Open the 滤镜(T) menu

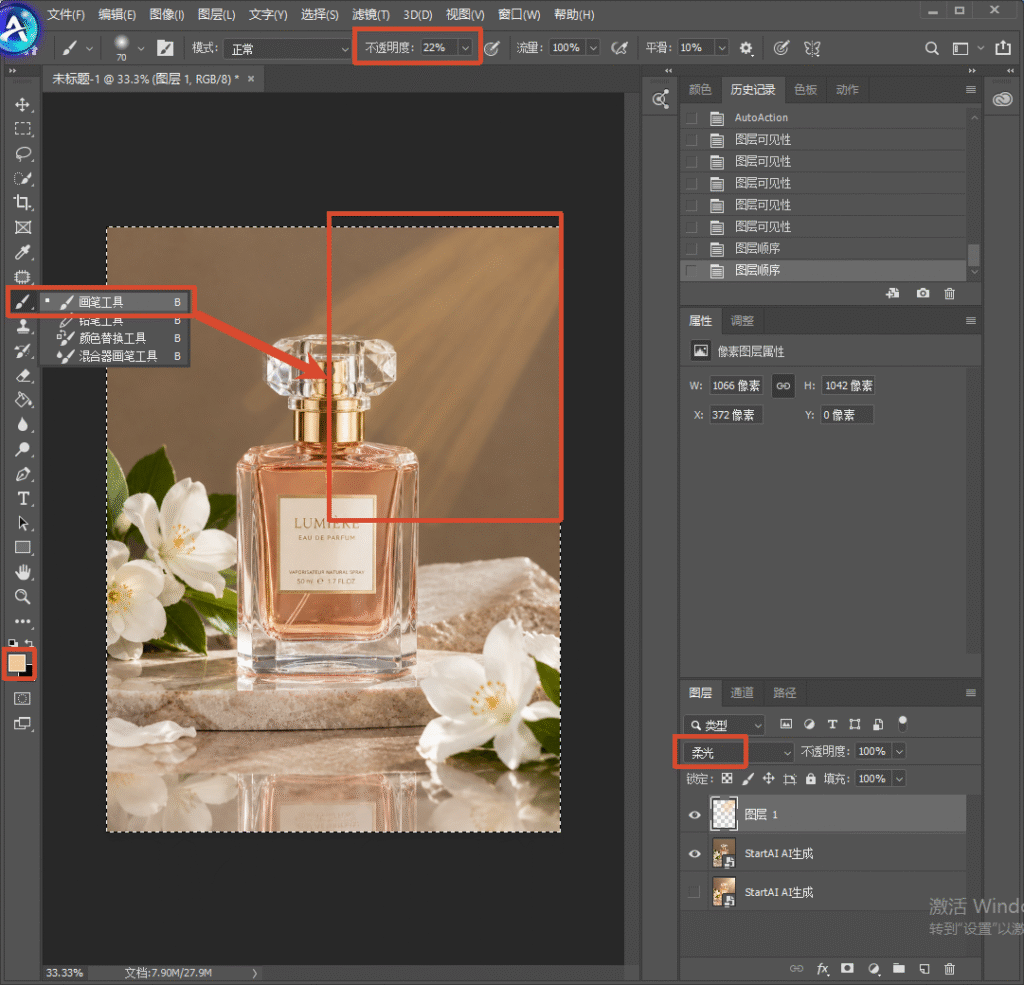(x=370, y=14)
